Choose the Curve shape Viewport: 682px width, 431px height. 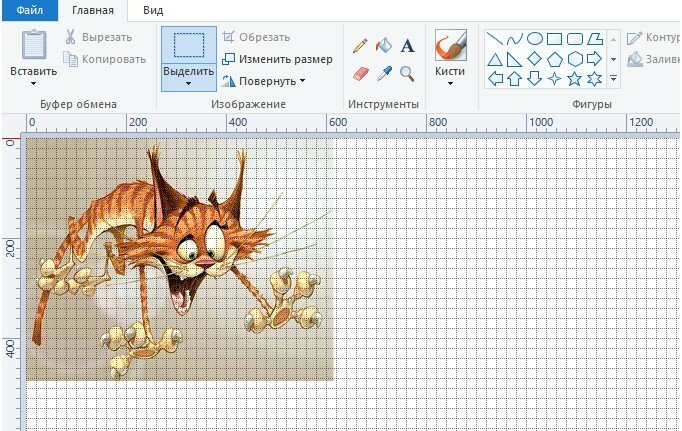[x=515, y=40]
